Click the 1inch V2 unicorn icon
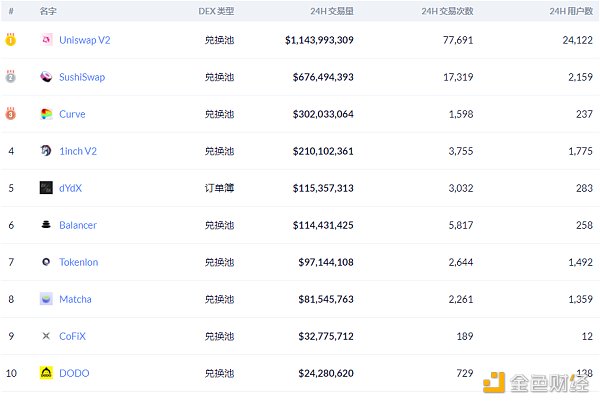 (46, 151)
